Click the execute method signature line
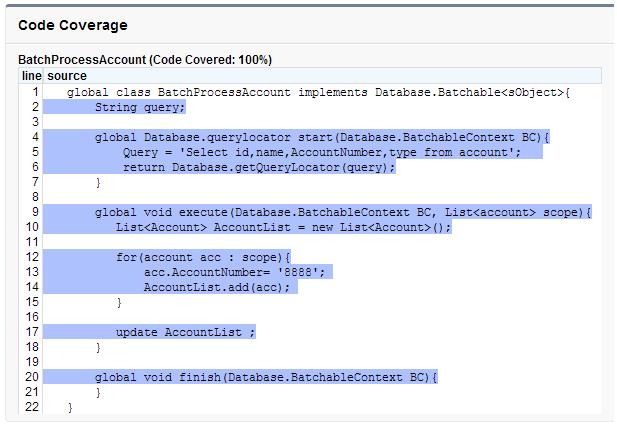Viewport: 617px width, 425px height. pyautogui.click(x=343, y=212)
